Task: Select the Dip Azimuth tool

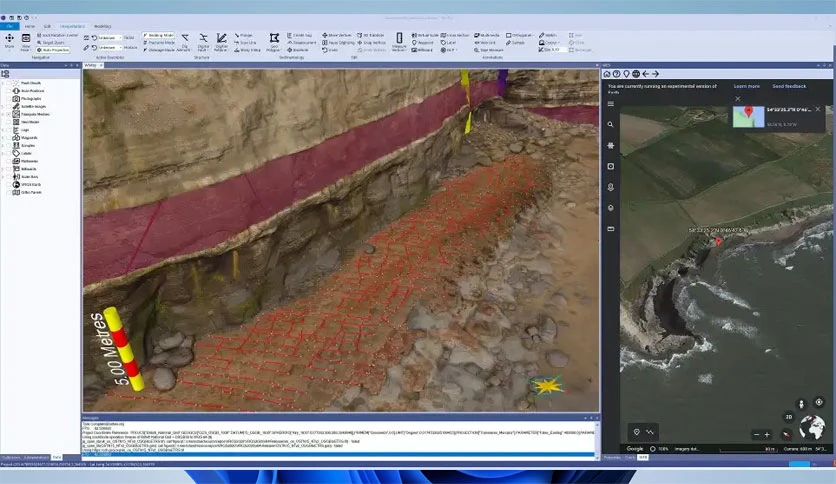Action: 185,42
